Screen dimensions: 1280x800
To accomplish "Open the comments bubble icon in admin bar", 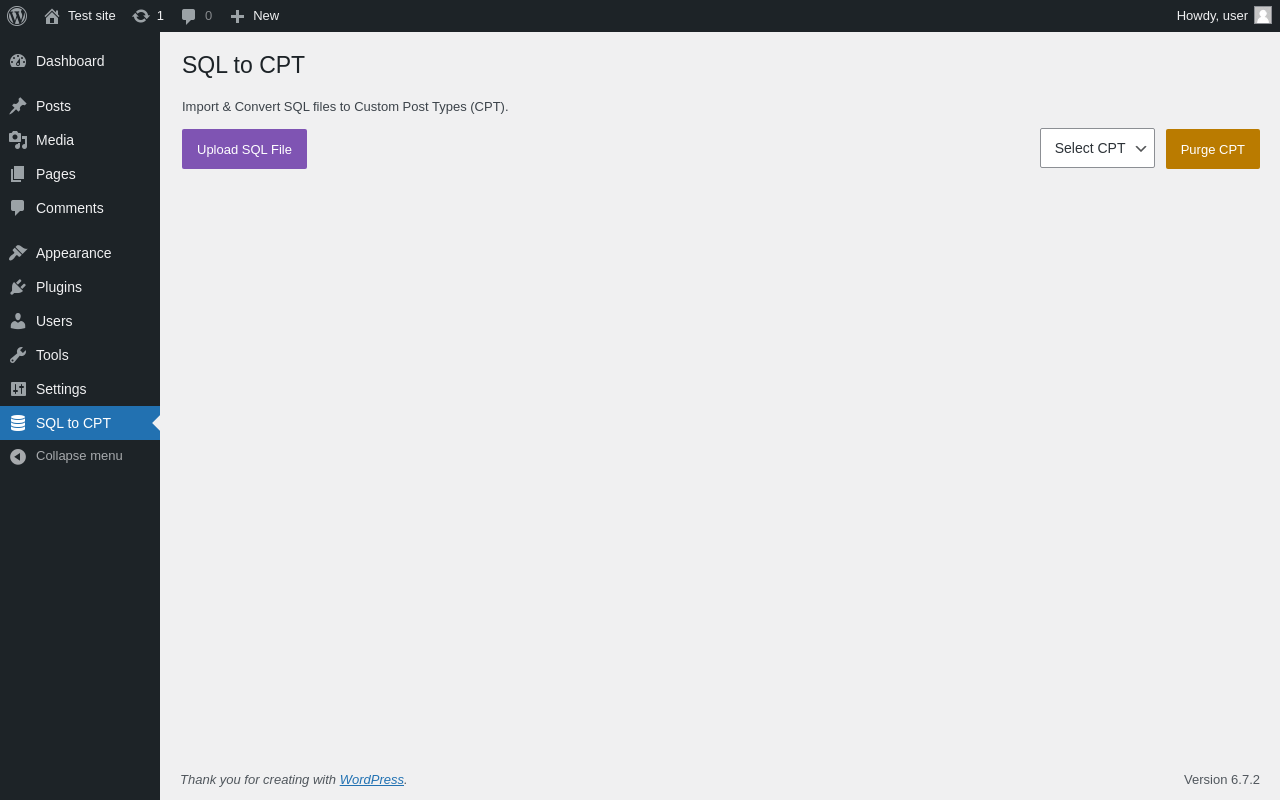I will 189,16.
